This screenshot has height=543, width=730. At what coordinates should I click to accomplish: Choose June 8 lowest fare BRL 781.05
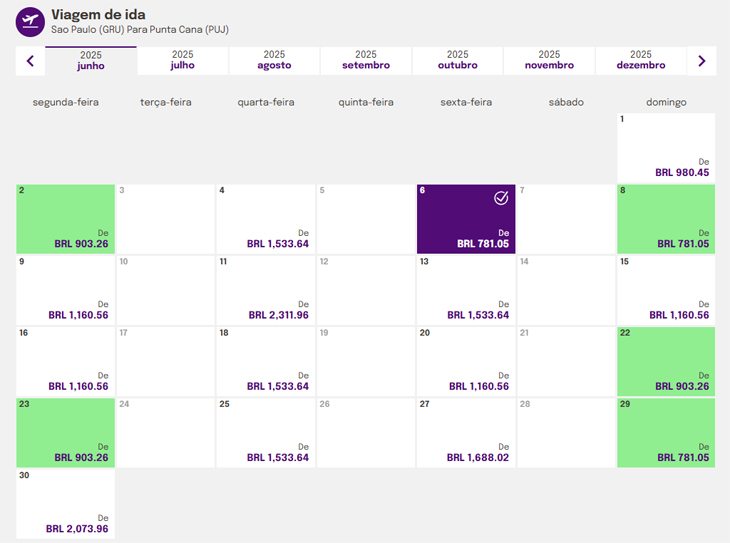click(x=666, y=219)
